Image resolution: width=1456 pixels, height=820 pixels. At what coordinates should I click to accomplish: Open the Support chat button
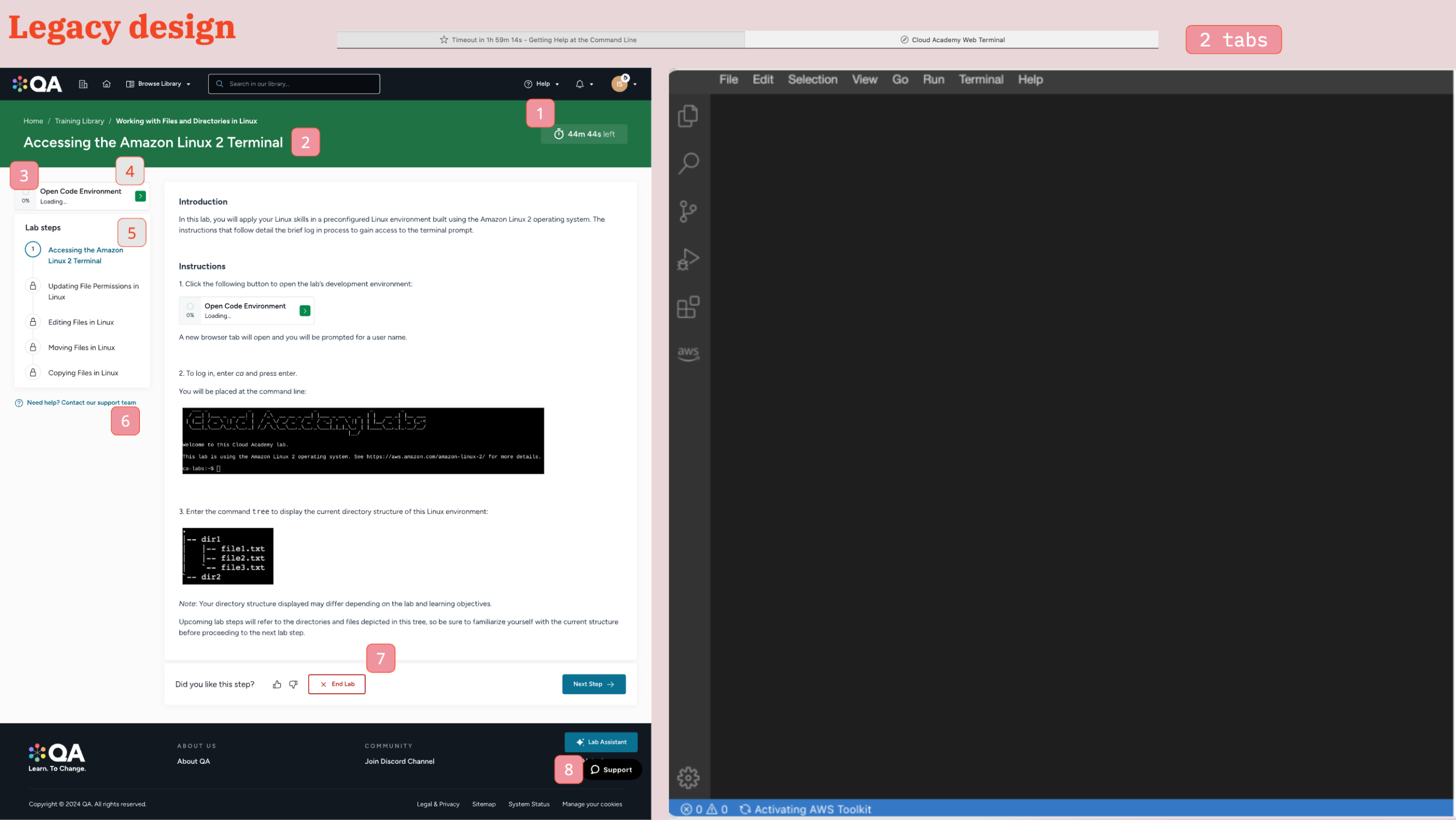612,769
